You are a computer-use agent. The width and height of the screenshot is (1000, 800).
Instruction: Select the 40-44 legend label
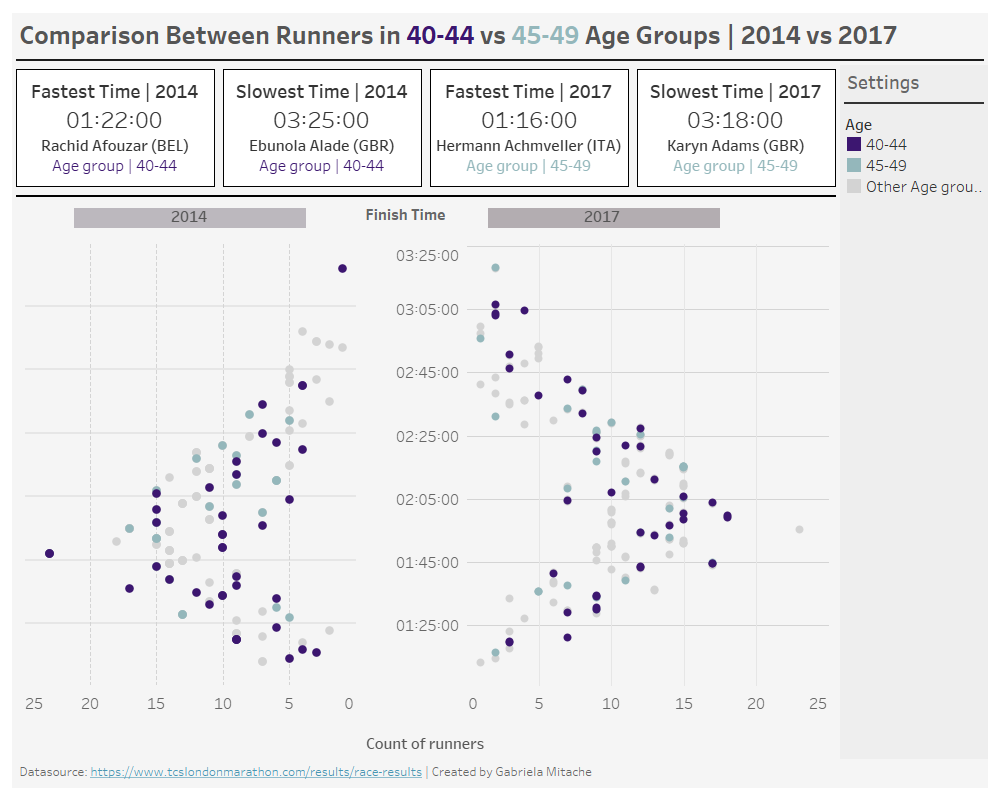886,145
